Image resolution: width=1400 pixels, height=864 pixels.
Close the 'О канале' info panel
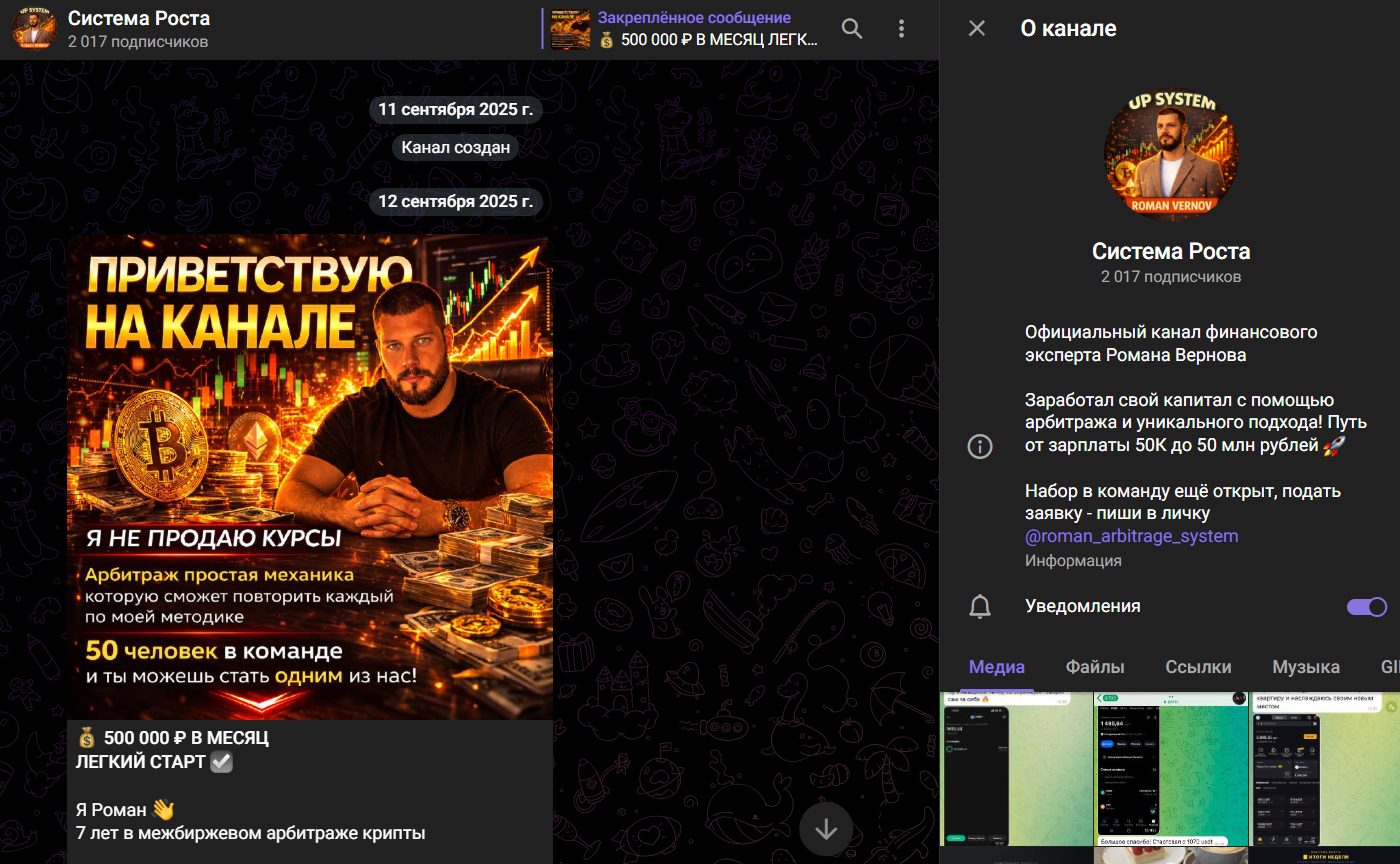[x=977, y=29]
